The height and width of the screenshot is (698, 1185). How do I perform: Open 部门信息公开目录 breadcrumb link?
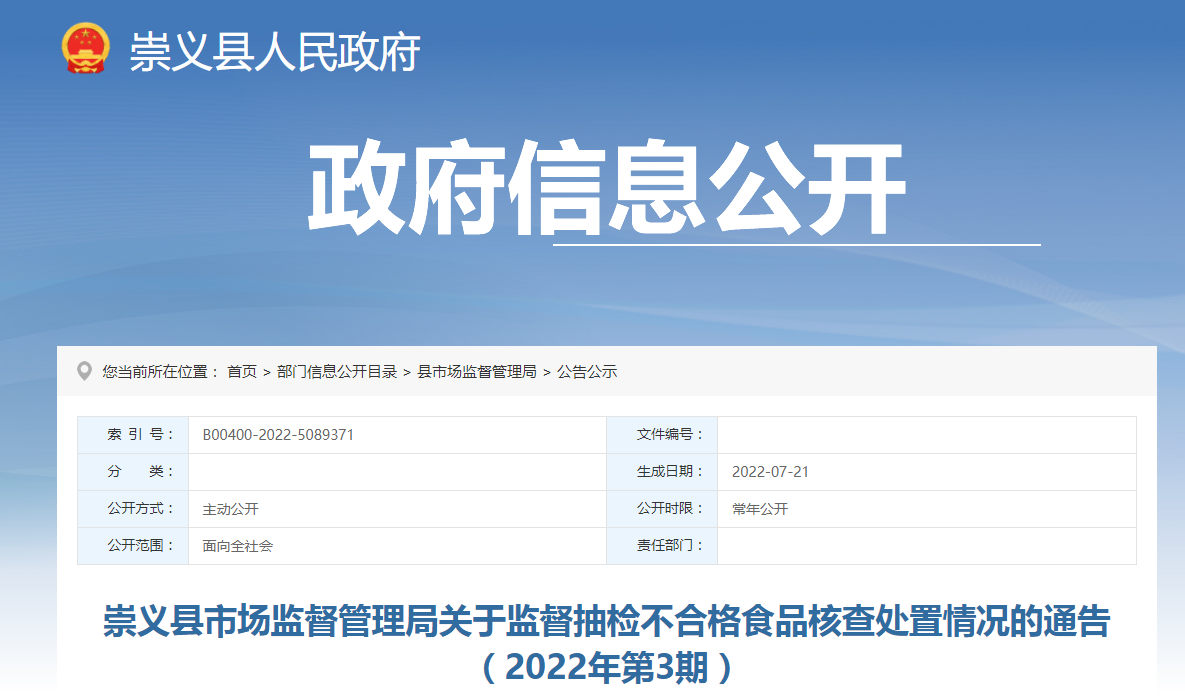click(337, 372)
